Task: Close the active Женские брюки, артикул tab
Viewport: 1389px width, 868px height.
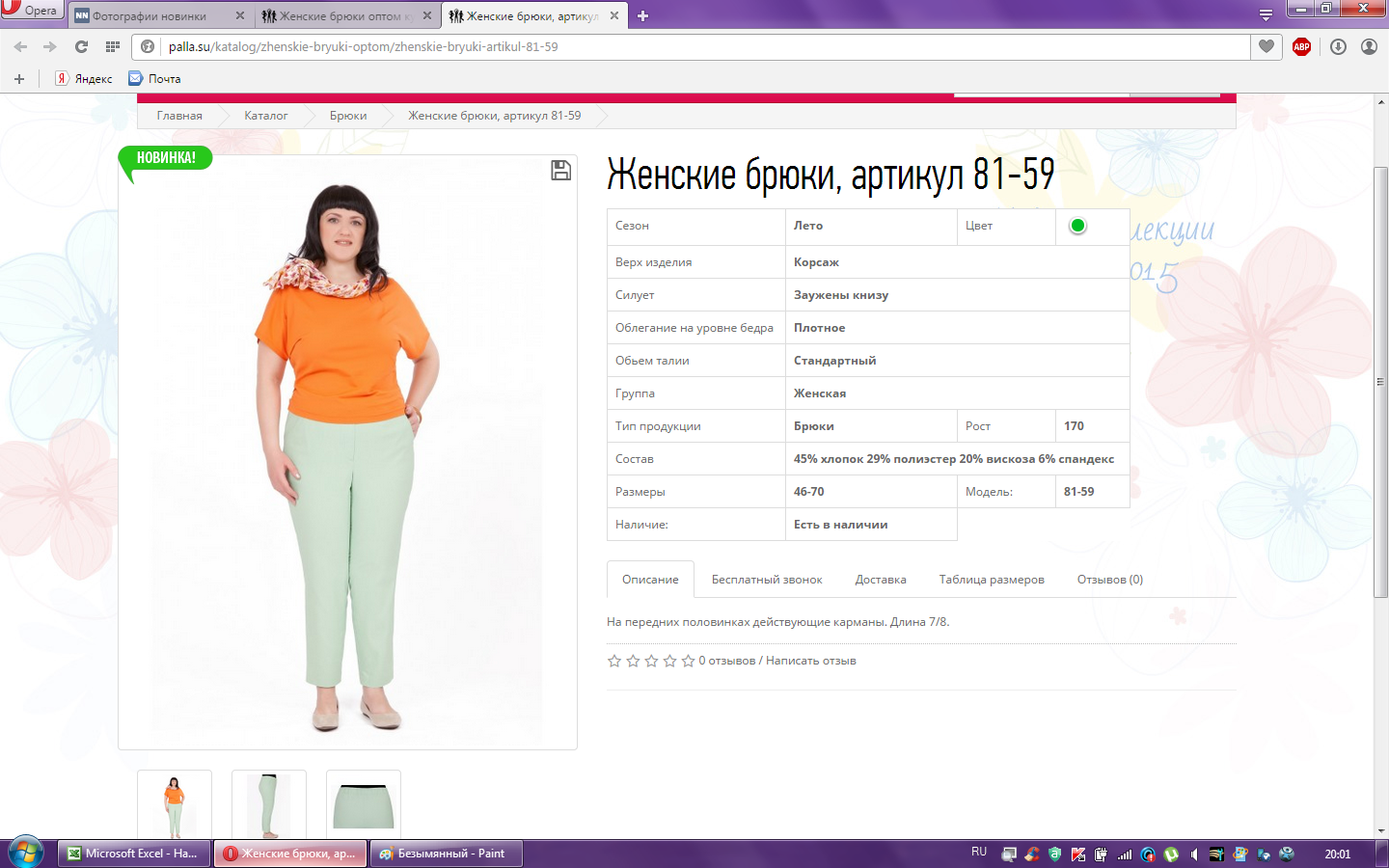Action: tap(614, 15)
